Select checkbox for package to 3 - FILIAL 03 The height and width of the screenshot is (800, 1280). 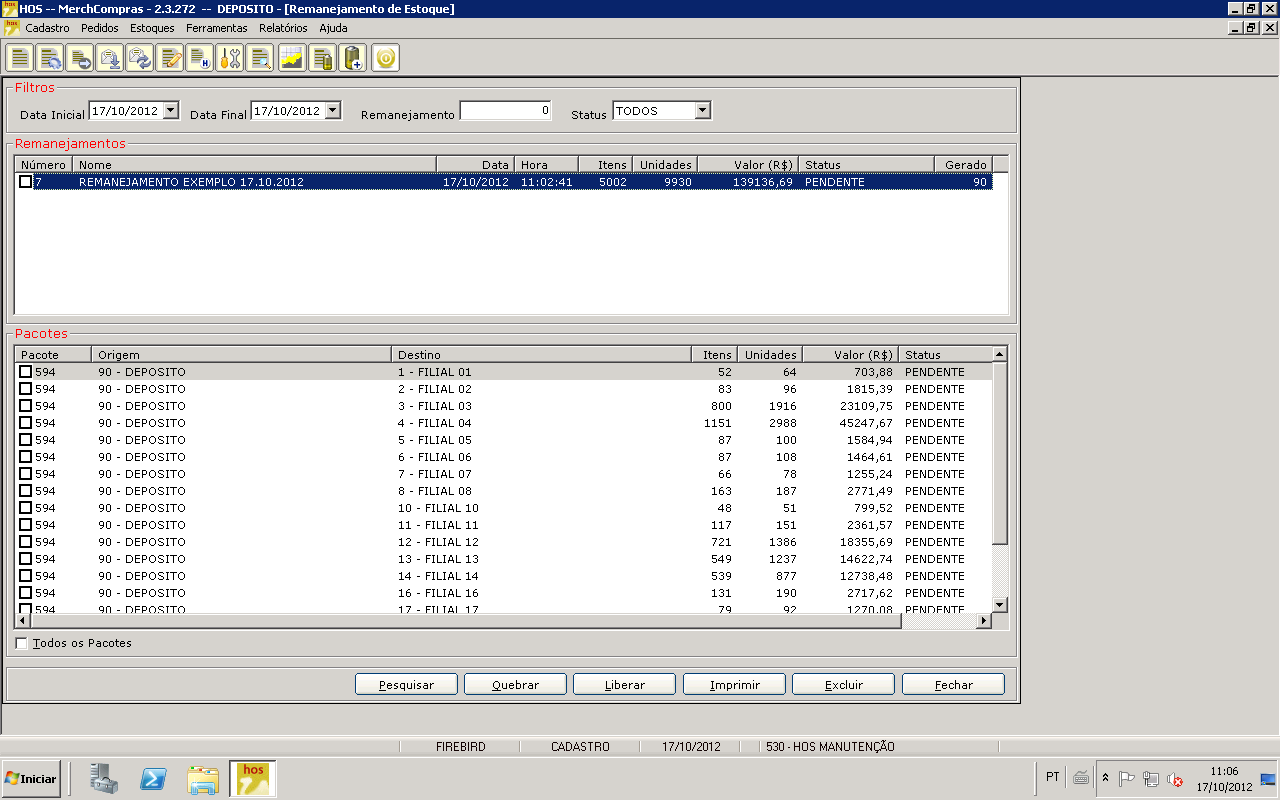click(x=25, y=406)
